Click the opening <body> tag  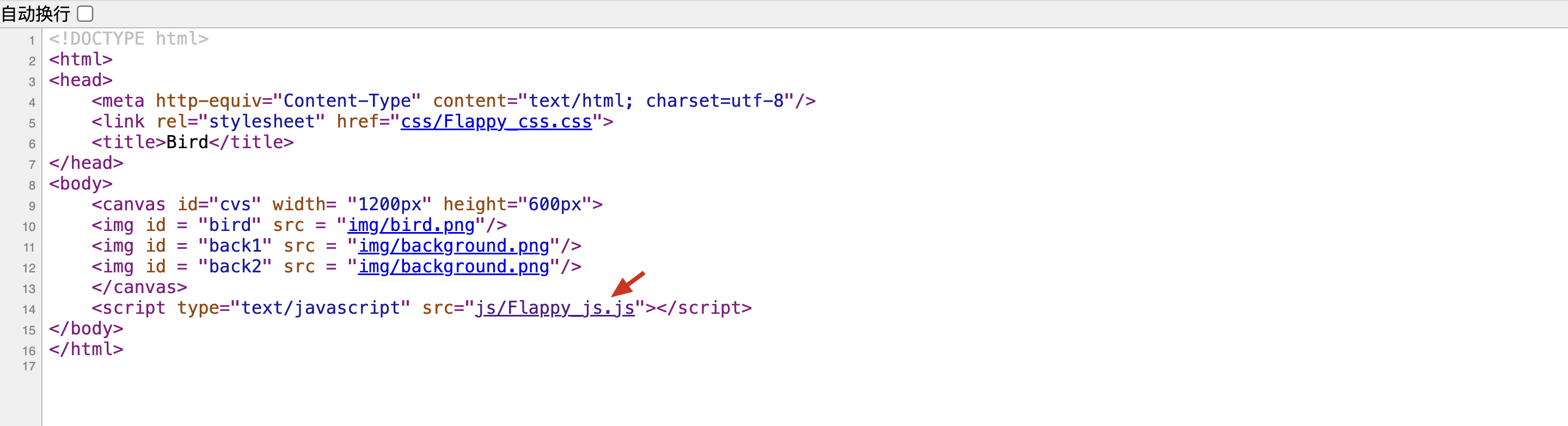[x=81, y=184]
